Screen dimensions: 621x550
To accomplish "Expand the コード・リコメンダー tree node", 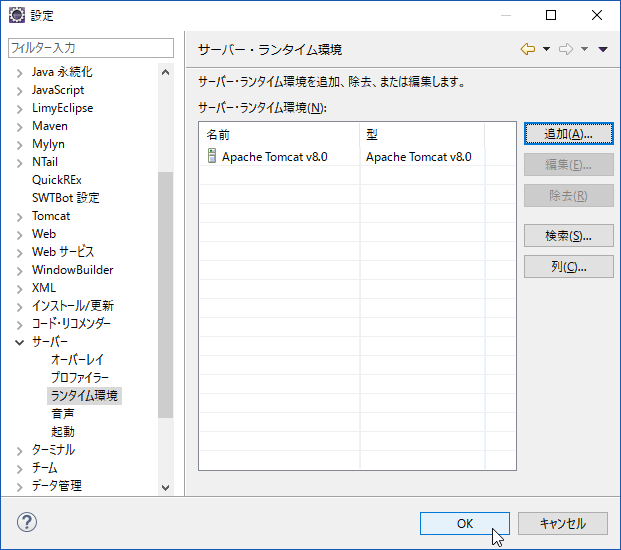I will [19, 325].
